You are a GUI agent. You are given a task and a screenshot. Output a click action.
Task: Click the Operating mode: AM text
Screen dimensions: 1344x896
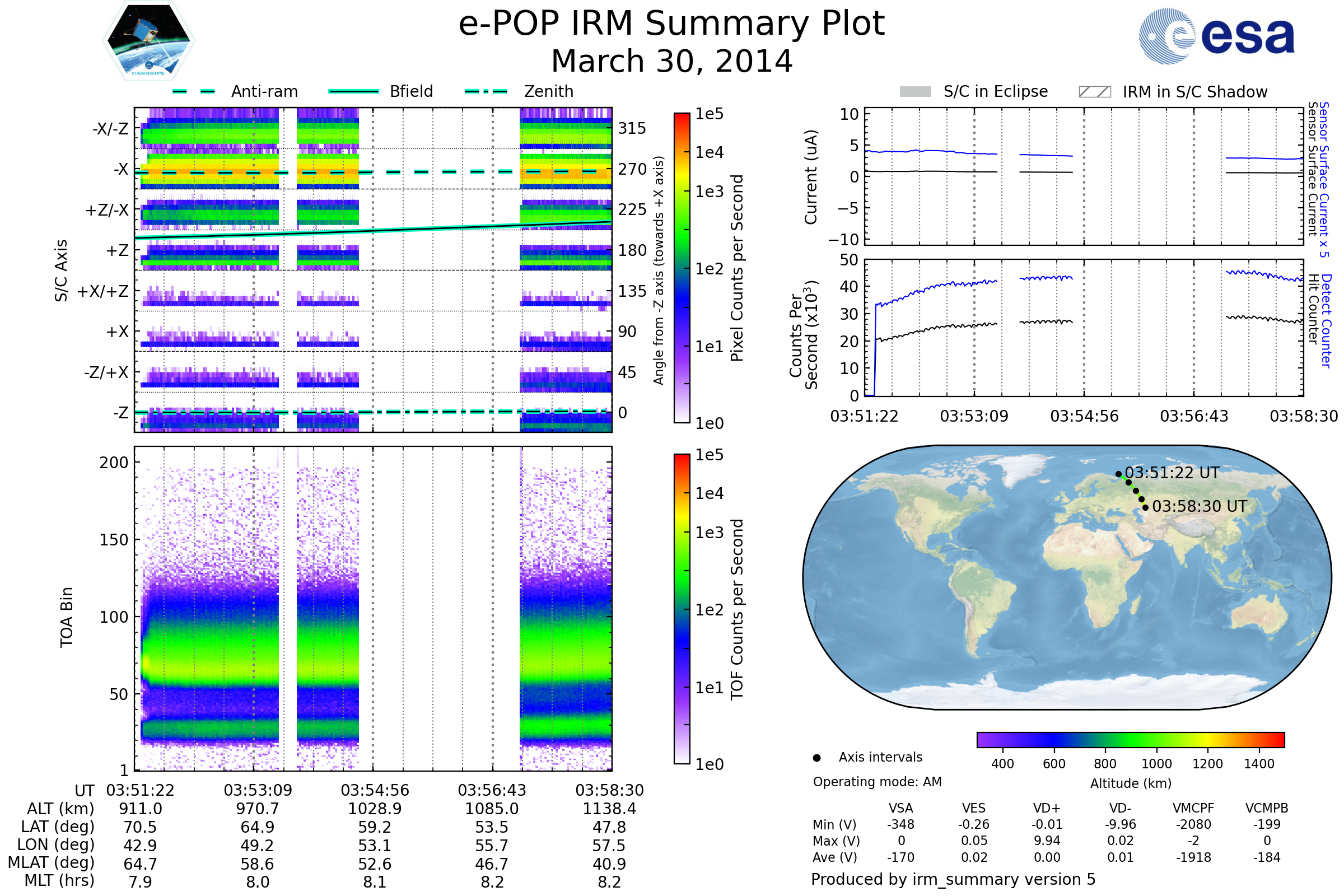click(x=877, y=782)
